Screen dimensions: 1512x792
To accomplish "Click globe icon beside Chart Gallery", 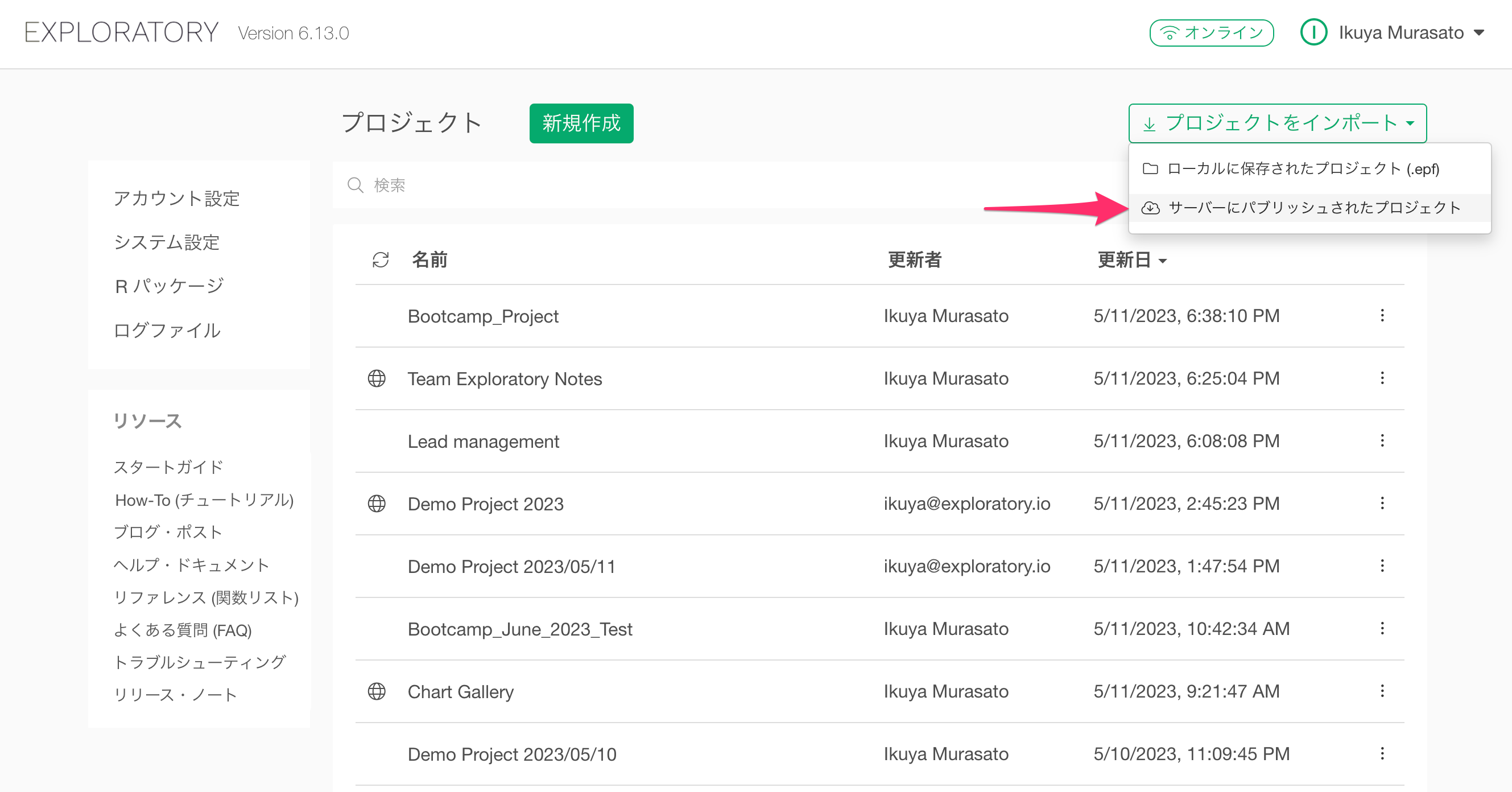I will pos(377,692).
